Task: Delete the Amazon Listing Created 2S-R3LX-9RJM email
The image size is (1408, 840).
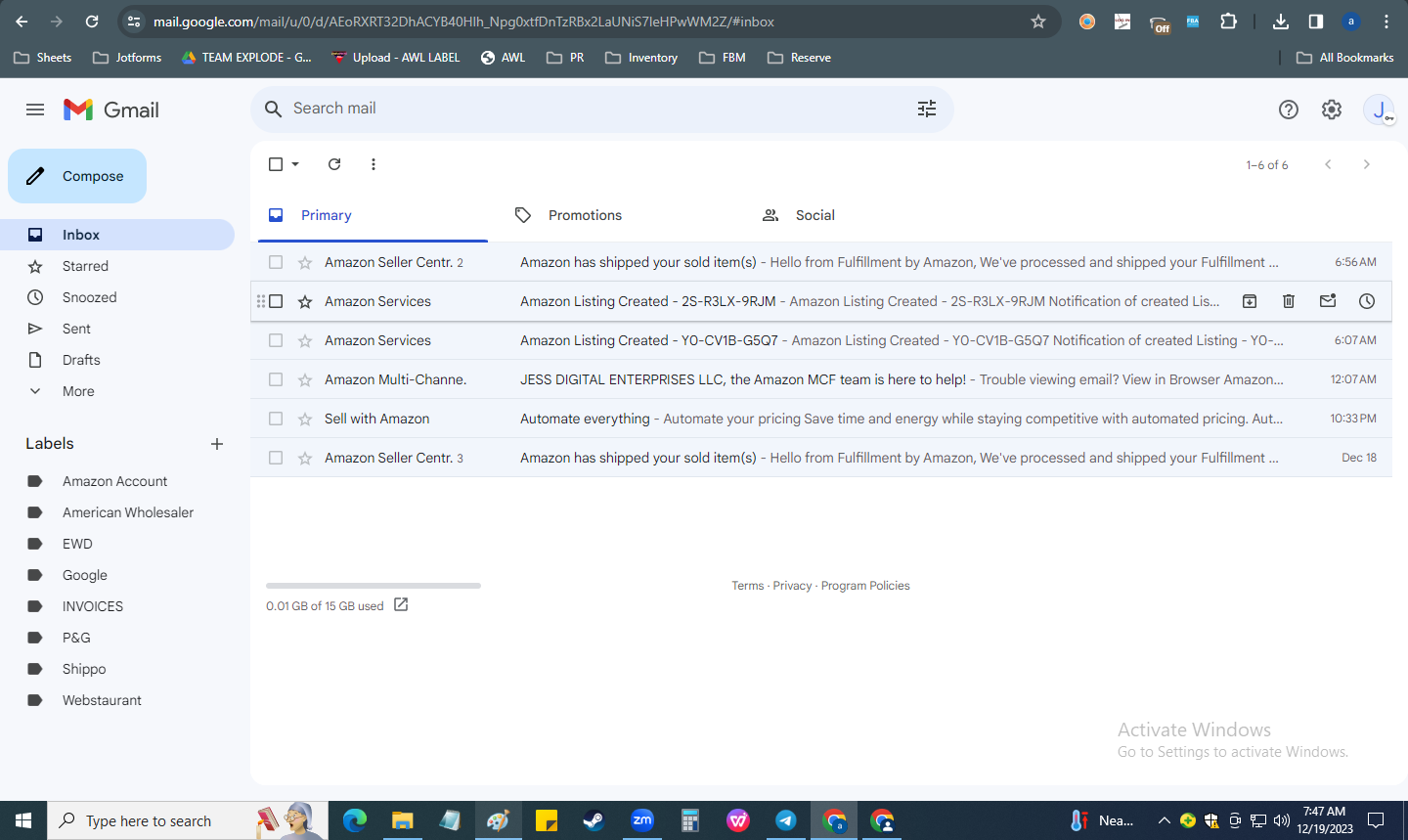Action: pos(1289,301)
